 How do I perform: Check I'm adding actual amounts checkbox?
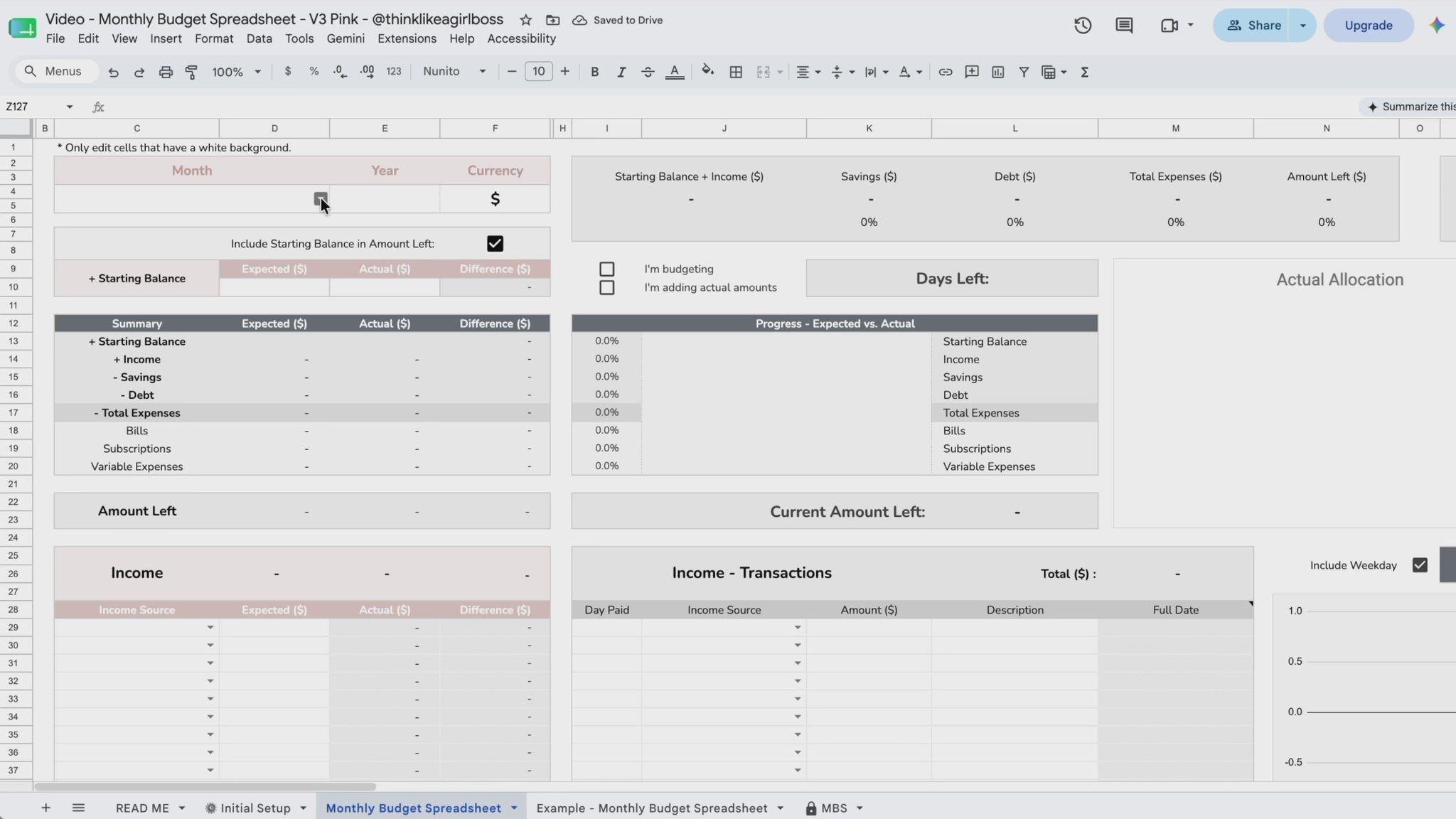(x=606, y=288)
